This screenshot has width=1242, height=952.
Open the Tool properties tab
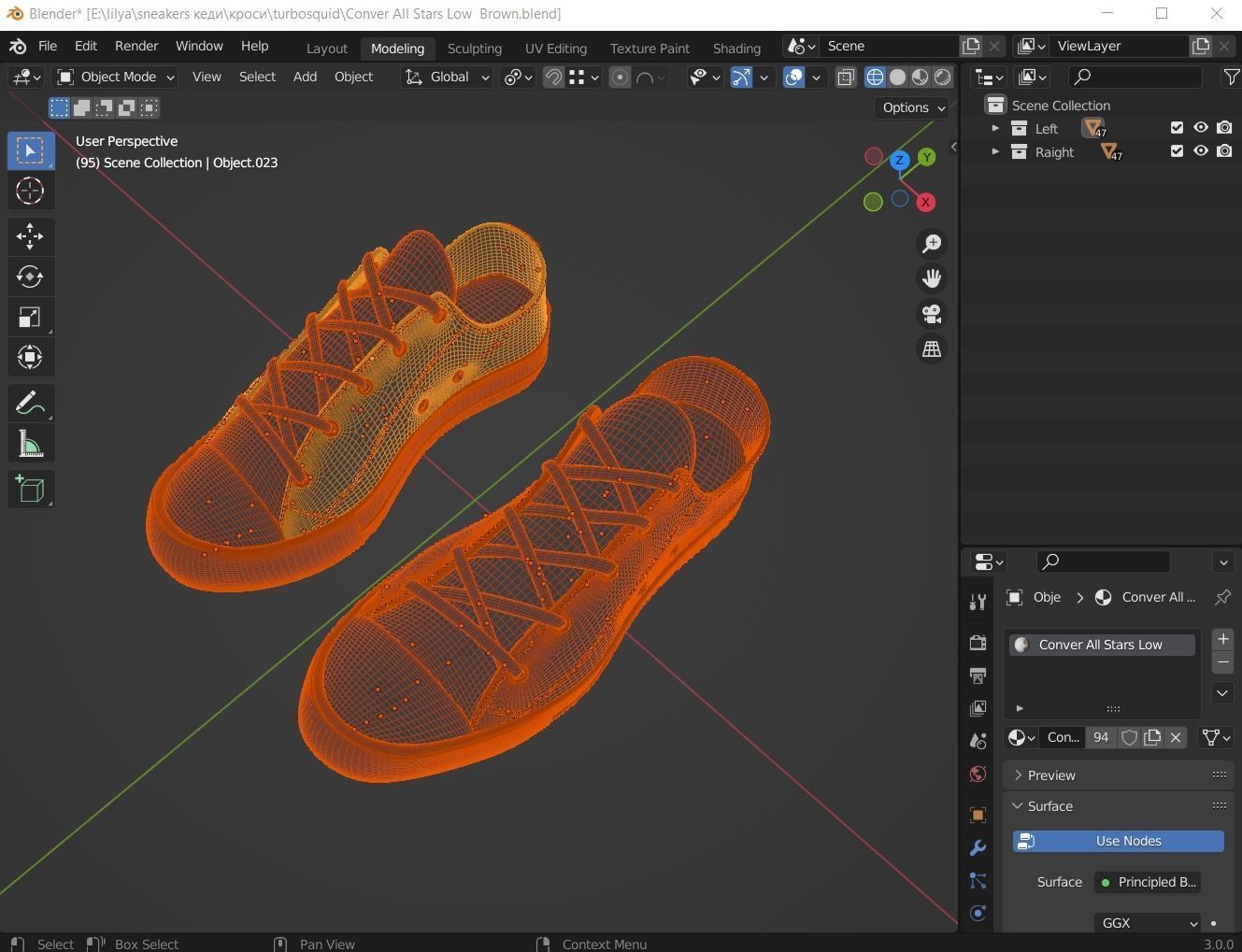[x=978, y=602]
